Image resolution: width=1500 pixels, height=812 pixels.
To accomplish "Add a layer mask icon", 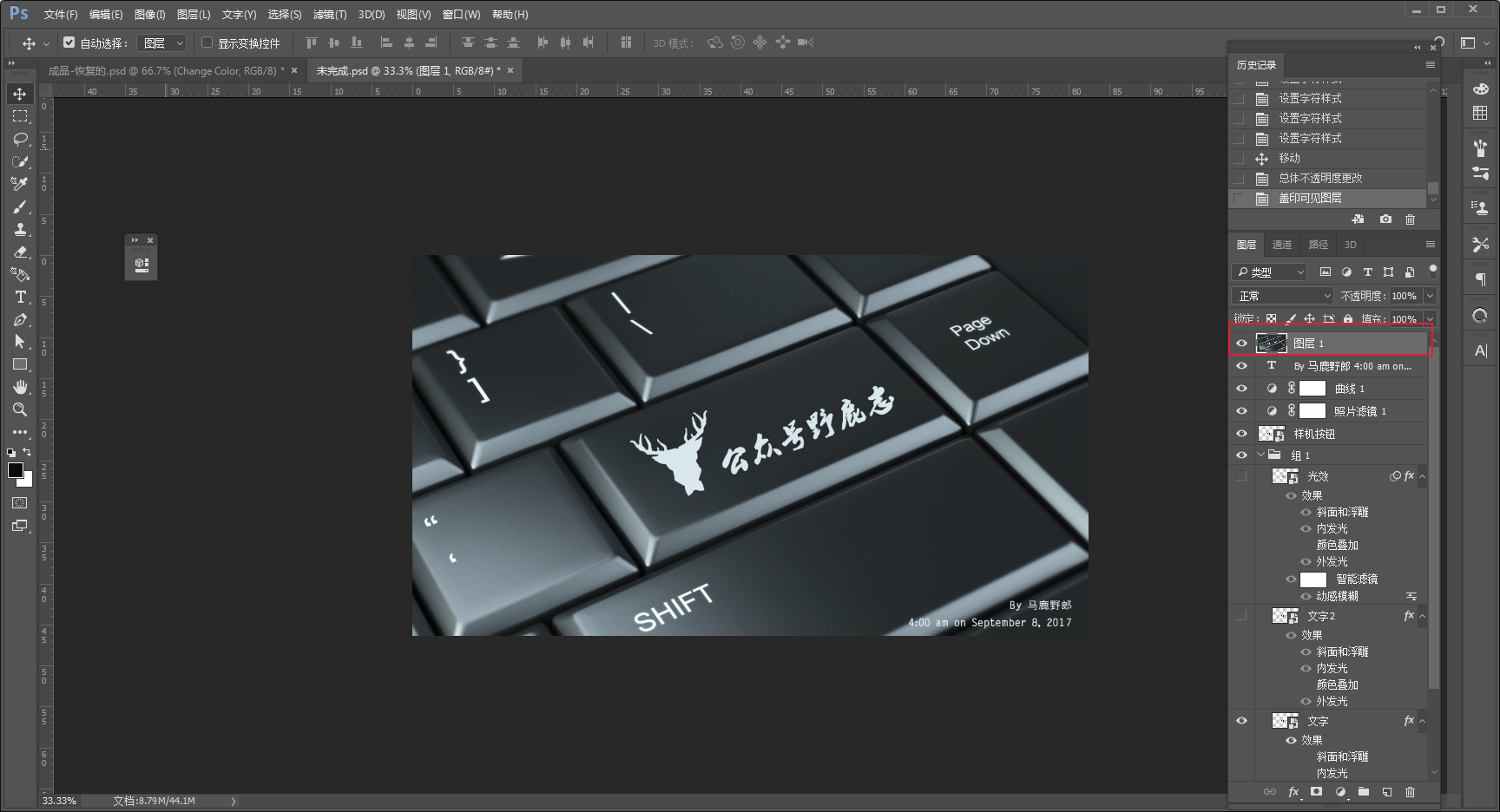I will pos(1317,792).
